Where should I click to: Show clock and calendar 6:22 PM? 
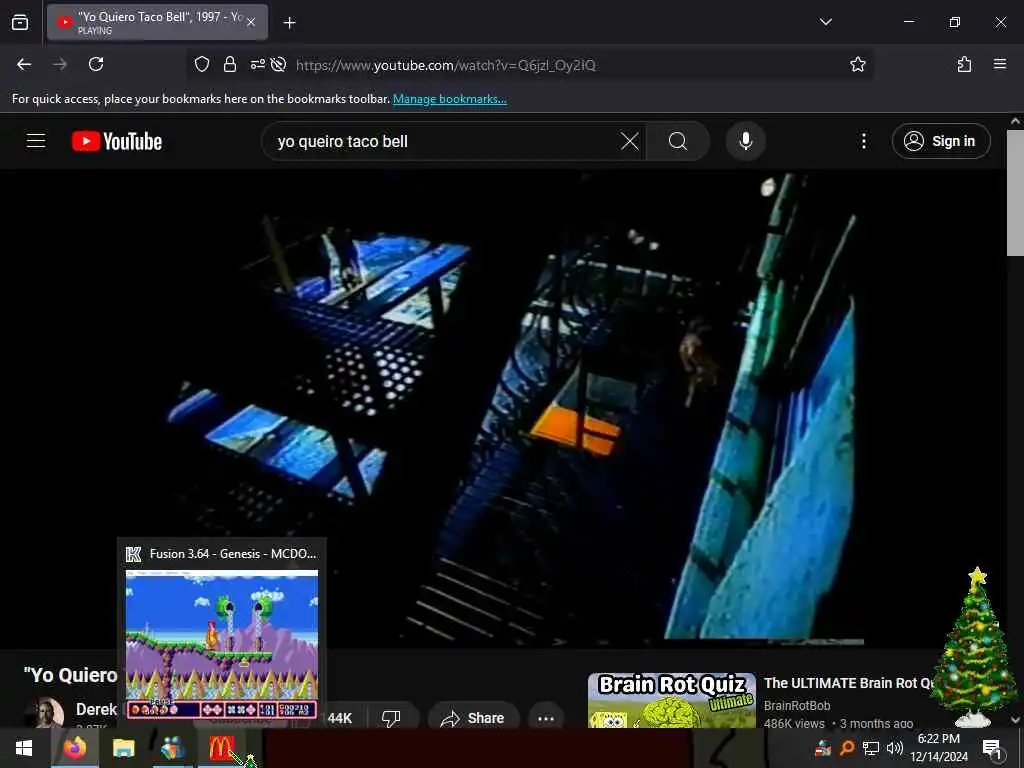pos(939,748)
